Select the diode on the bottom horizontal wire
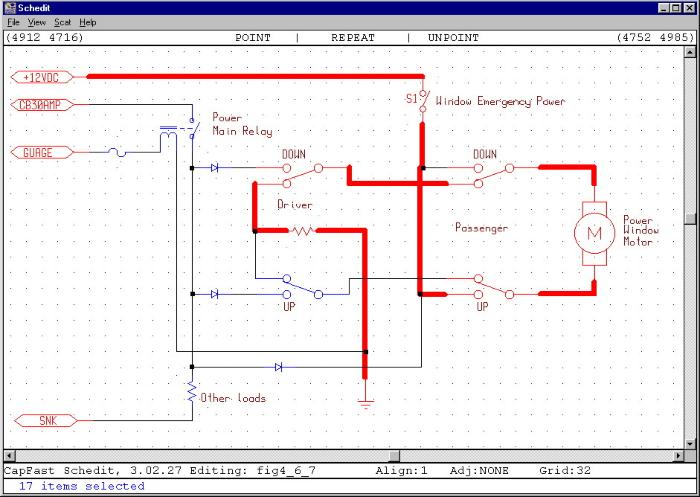 [x=278, y=367]
